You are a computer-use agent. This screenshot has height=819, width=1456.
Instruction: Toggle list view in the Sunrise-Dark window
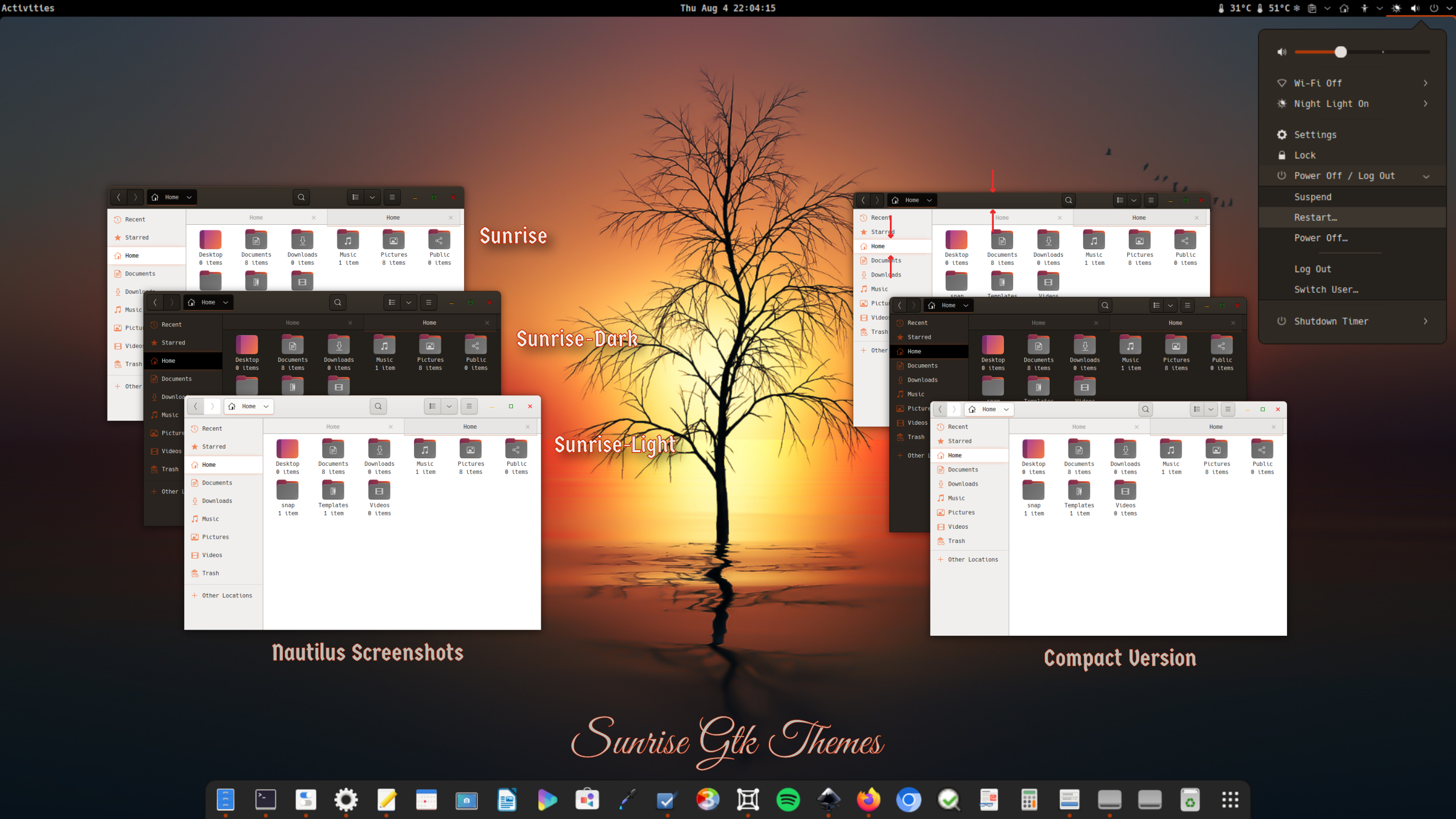pos(392,302)
